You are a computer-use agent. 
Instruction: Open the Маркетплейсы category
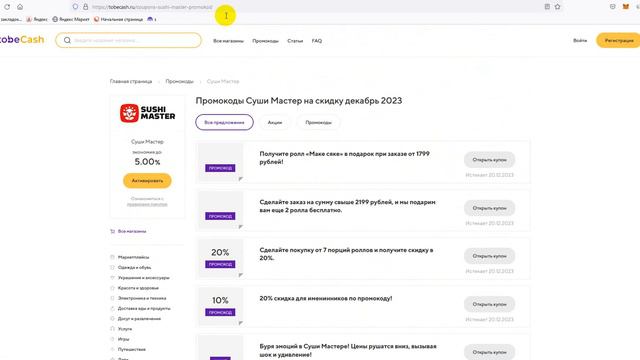click(x=133, y=257)
